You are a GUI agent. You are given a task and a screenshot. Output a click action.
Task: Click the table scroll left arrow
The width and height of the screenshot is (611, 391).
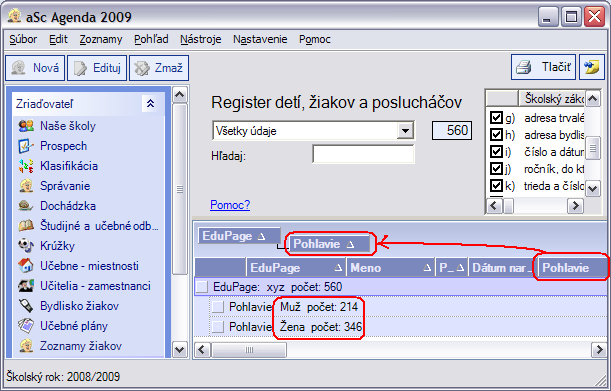coord(202,349)
